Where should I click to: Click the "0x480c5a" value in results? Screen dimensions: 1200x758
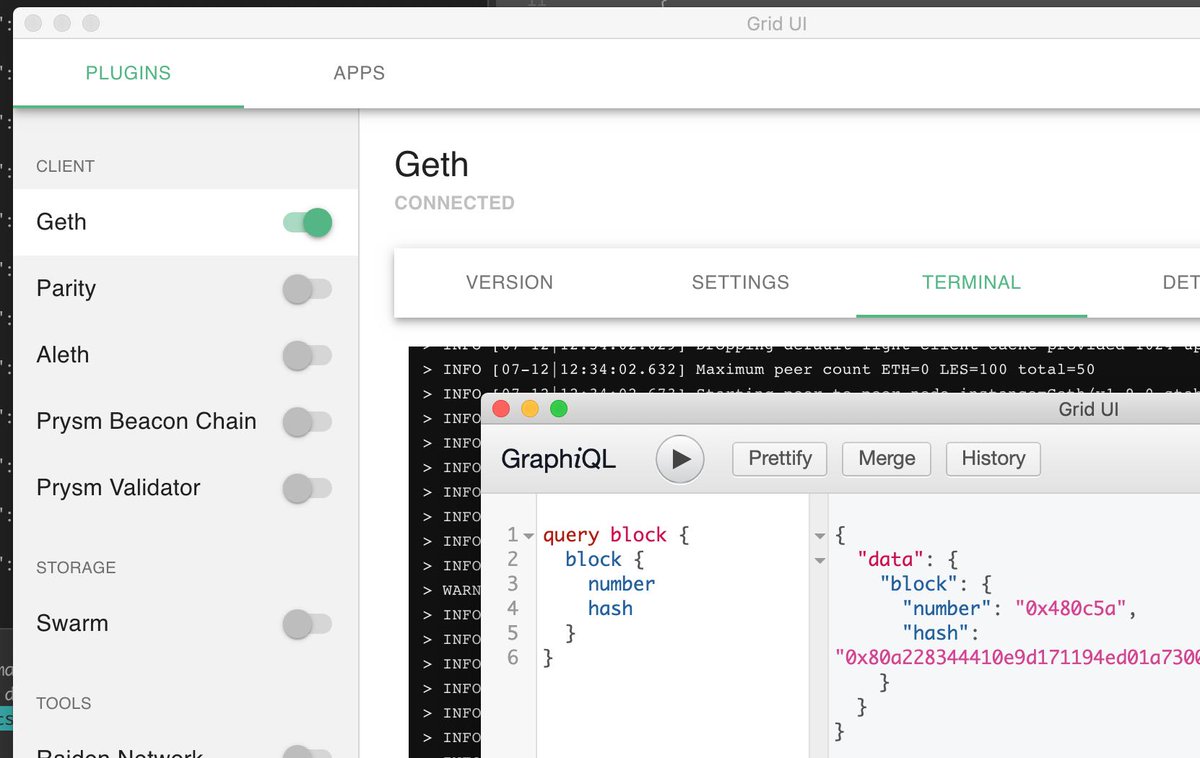pyautogui.click(x=1072, y=608)
